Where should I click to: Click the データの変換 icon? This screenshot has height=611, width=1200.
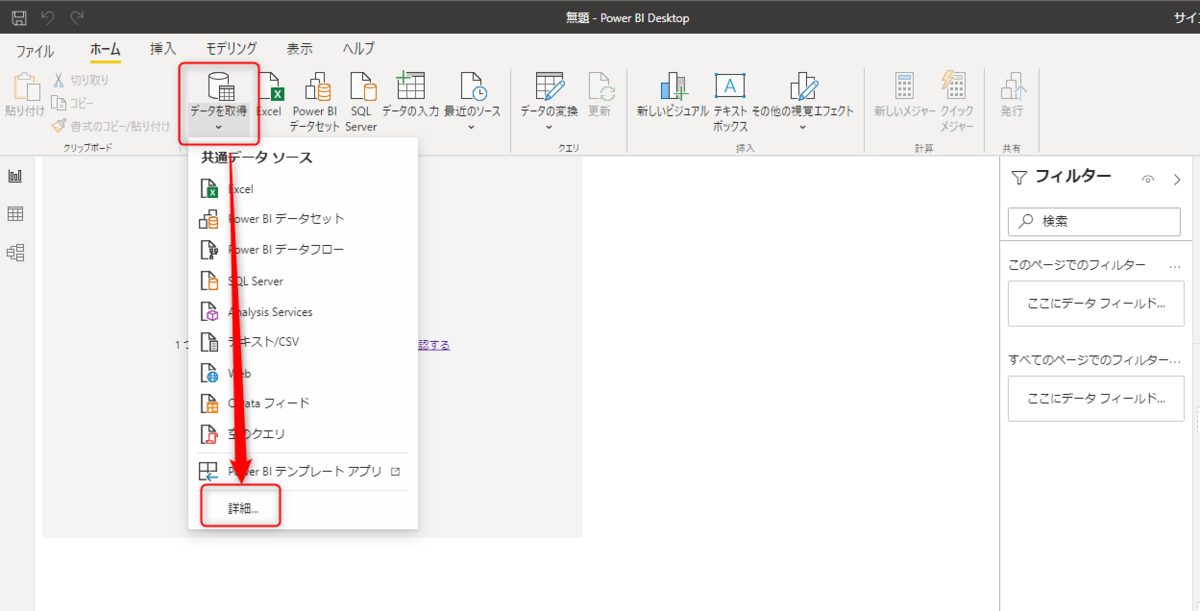point(549,86)
